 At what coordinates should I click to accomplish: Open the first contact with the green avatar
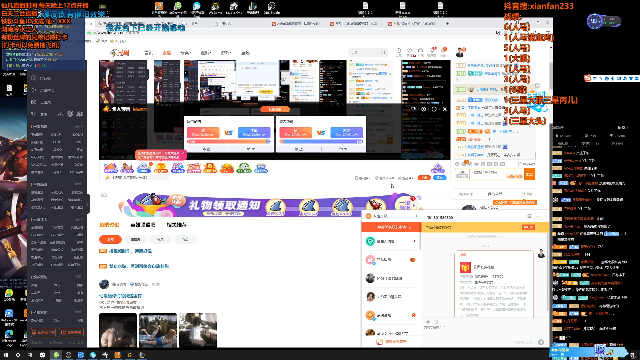click(390, 241)
